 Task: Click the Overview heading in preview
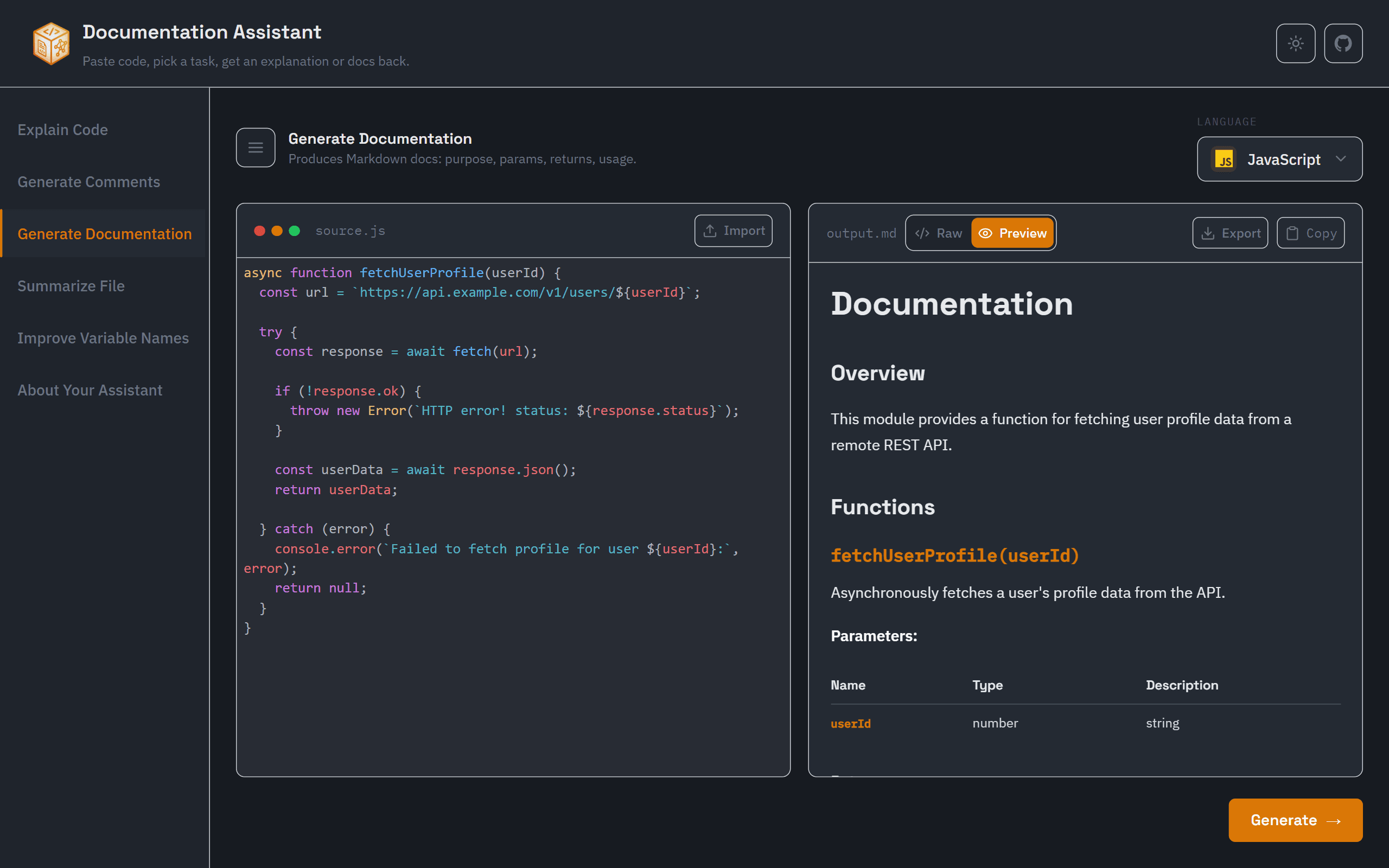(877, 373)
